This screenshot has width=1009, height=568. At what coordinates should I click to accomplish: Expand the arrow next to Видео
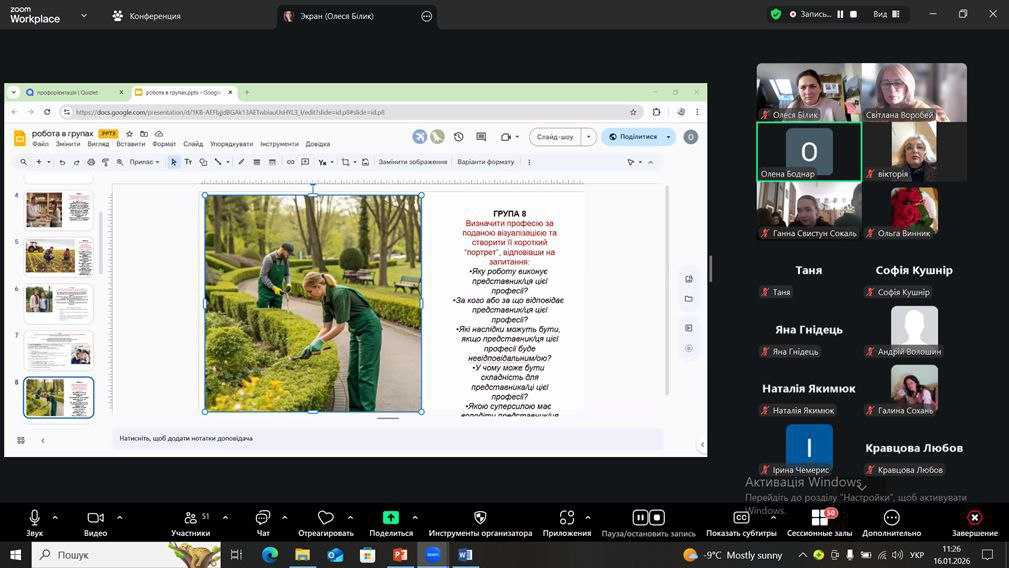pos(119,517)
